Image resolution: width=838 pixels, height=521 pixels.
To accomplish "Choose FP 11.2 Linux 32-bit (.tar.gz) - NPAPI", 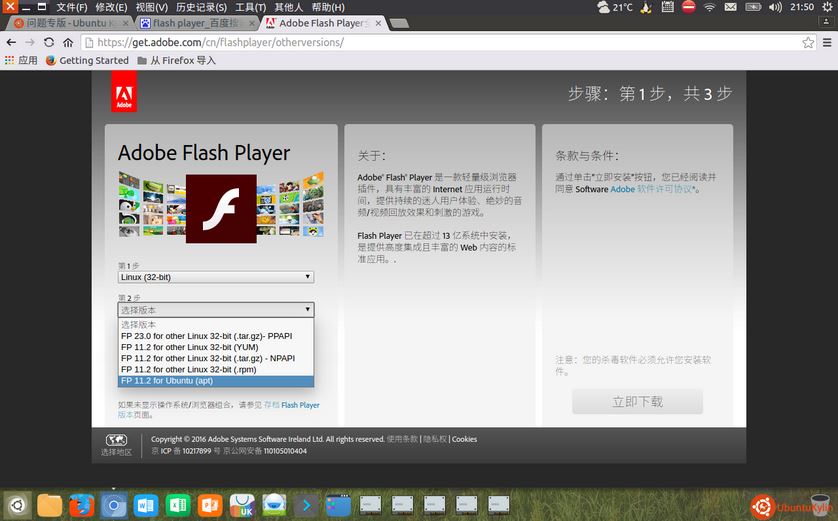I will (216, 359).
